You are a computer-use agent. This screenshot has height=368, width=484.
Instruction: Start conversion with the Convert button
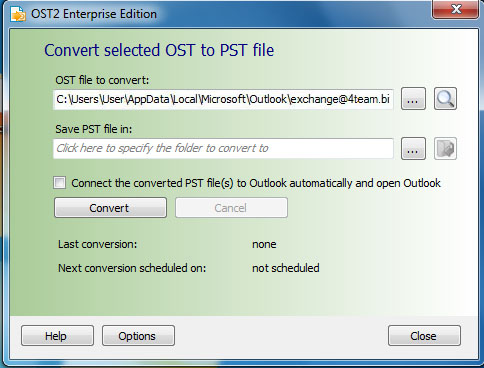[110, 208]
